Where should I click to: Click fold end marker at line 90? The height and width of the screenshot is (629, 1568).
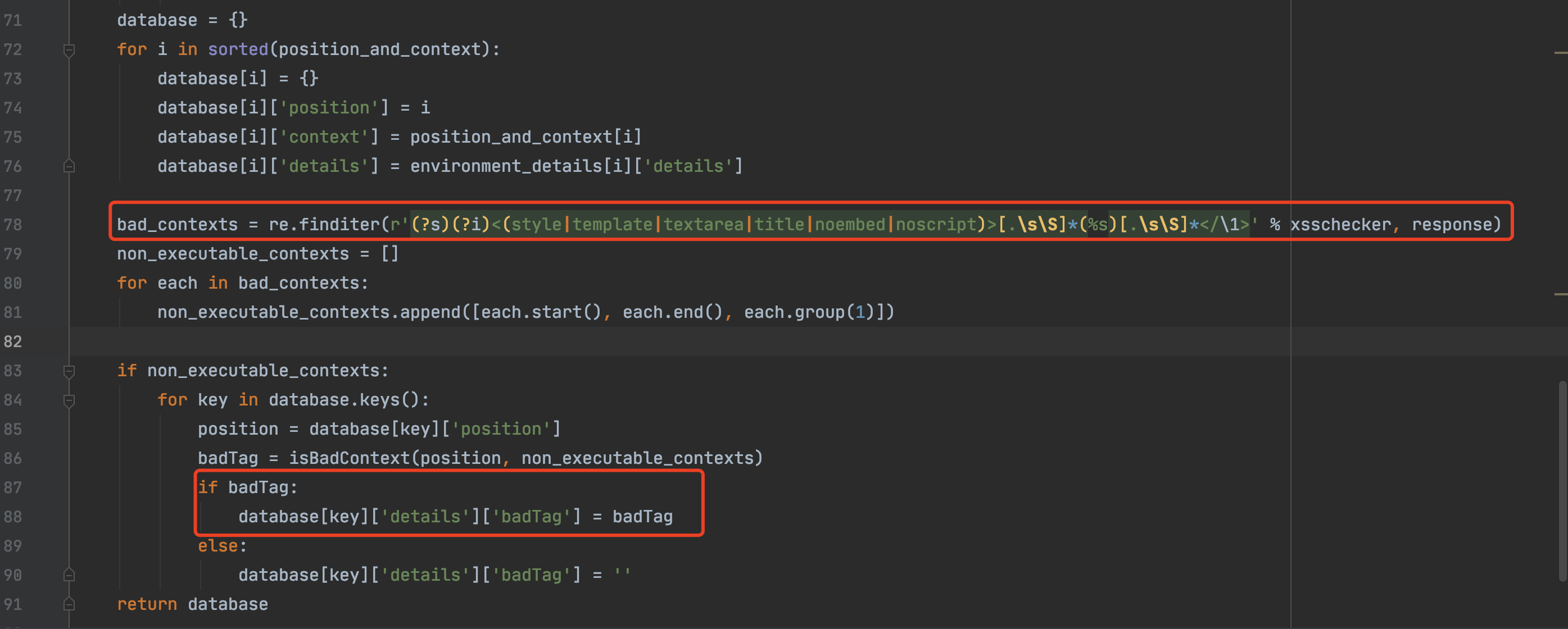click(x=69, y=575)
